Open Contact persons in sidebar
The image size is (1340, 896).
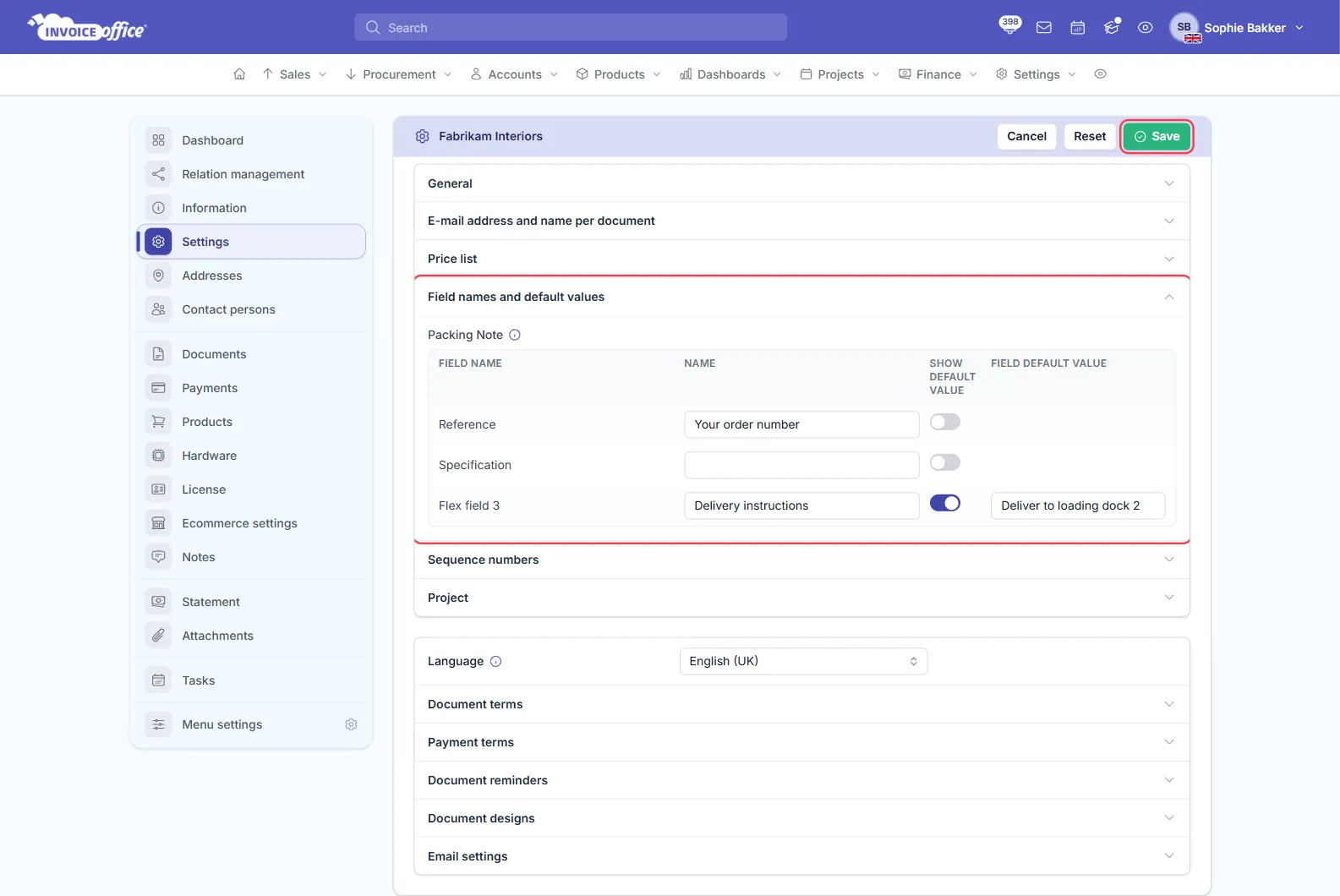[x=251, y=309]
